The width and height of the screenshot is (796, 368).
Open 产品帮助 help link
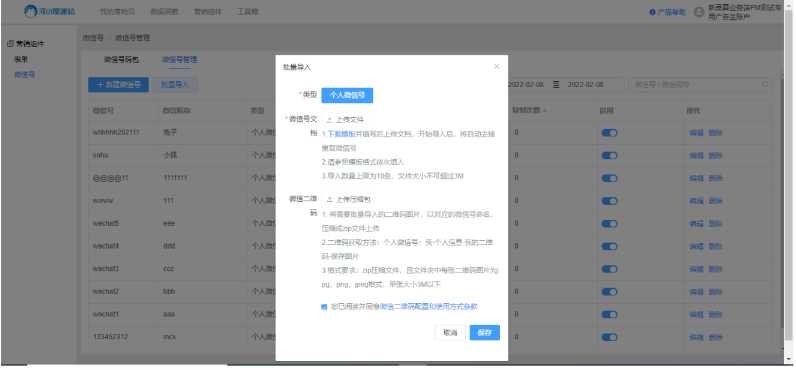[x=668, y=12]
